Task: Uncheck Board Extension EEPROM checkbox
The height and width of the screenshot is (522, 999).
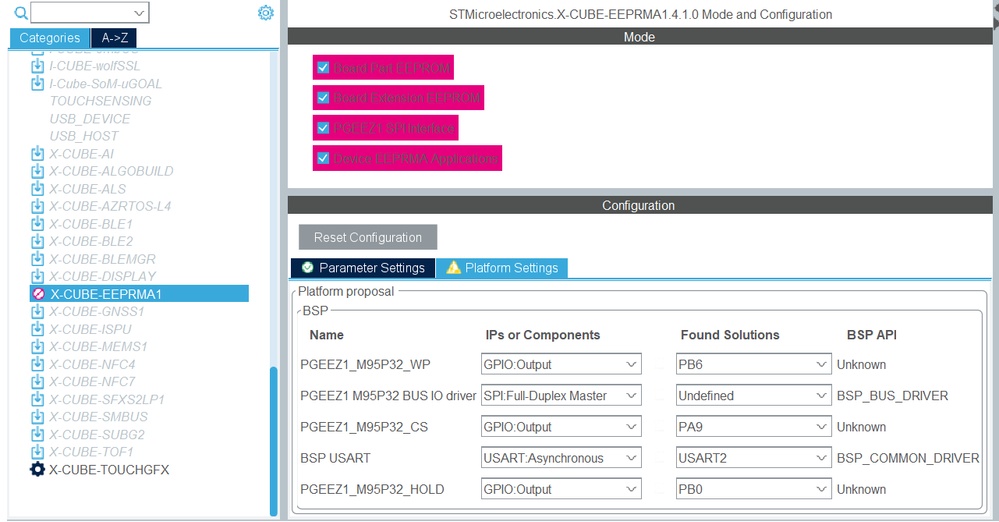Action: click(323, 98)
